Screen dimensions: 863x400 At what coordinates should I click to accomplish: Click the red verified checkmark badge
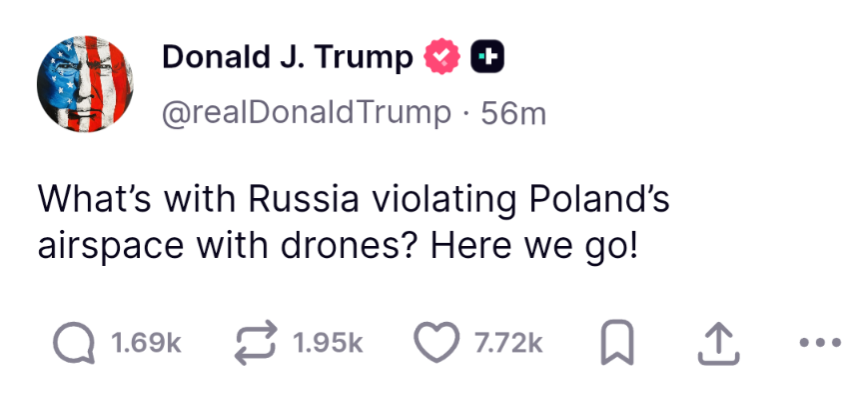pos(441,59)
